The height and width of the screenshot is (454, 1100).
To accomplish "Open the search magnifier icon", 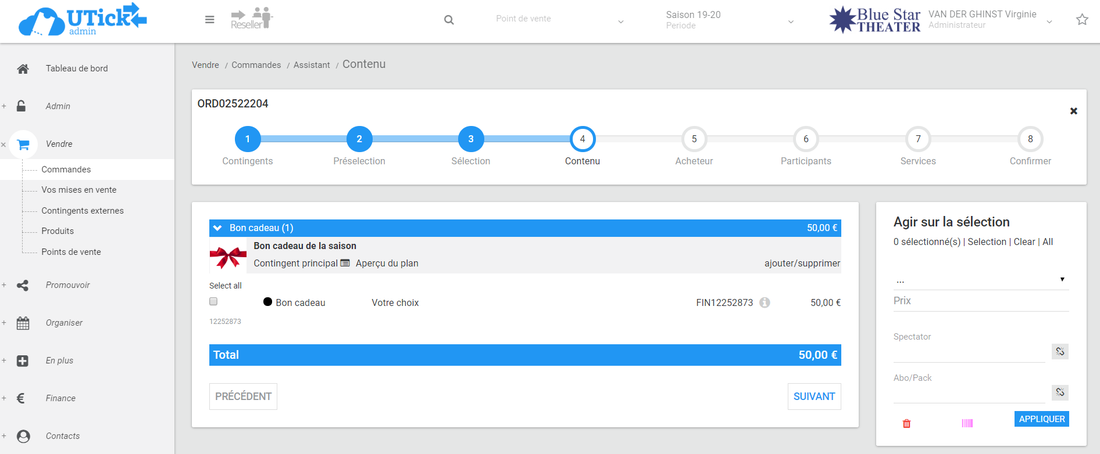I will point(449,20).
